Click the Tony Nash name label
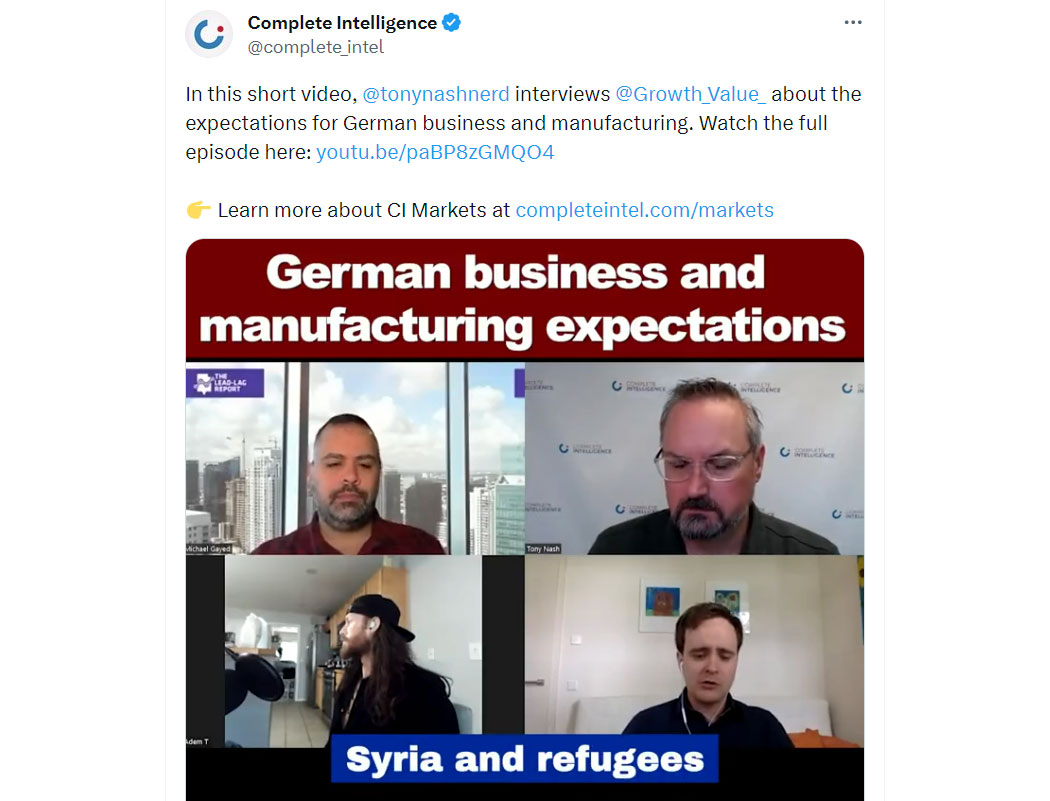Screen dimensions: 1050x801 coord(542,549)
